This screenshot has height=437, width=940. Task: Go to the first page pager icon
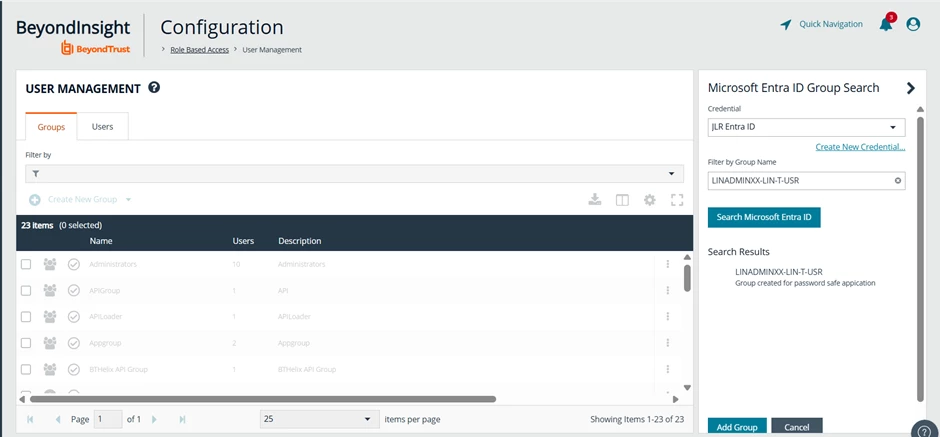(30, 420)
